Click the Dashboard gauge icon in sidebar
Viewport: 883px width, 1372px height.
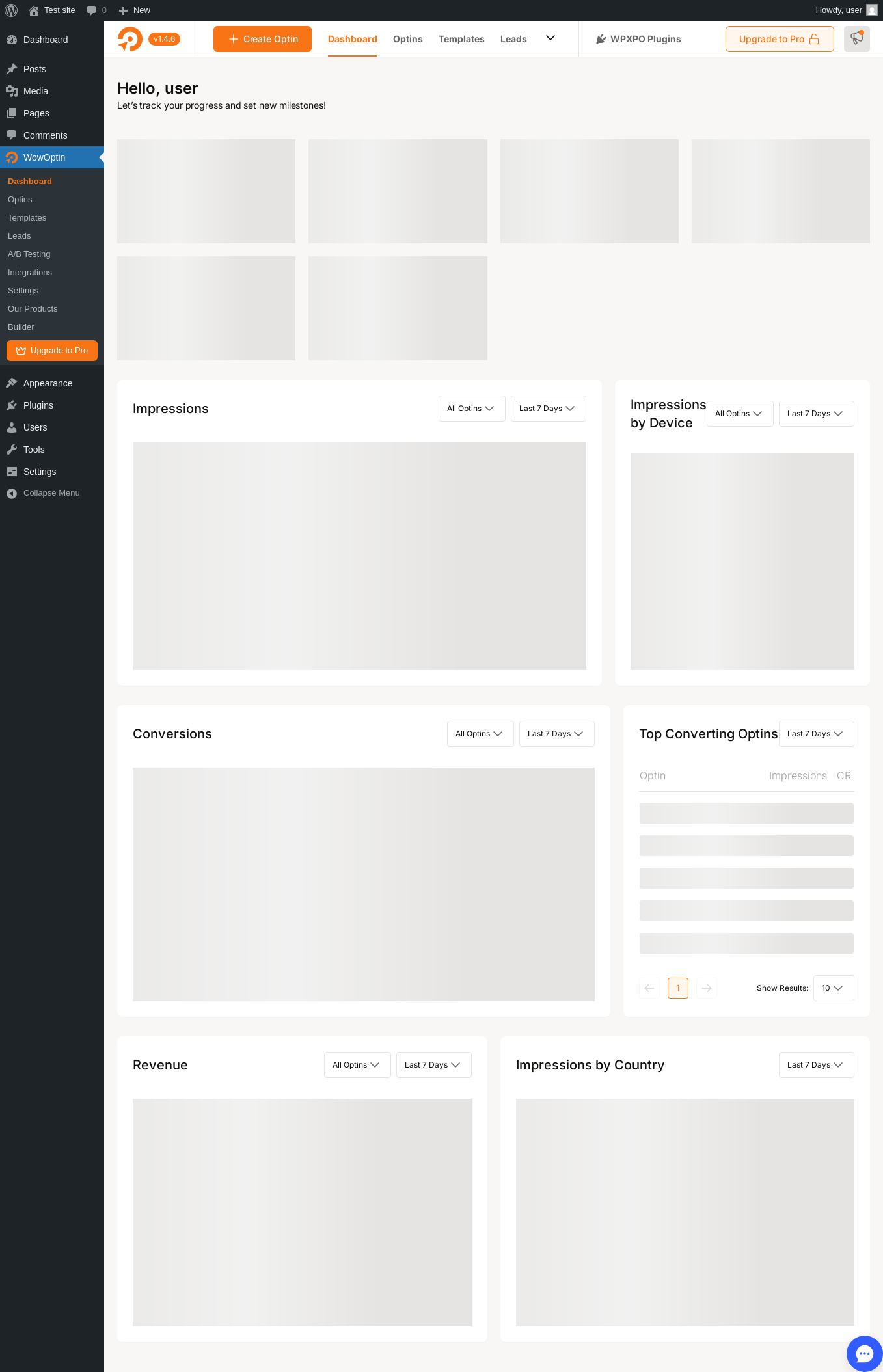tap(12, 40)
